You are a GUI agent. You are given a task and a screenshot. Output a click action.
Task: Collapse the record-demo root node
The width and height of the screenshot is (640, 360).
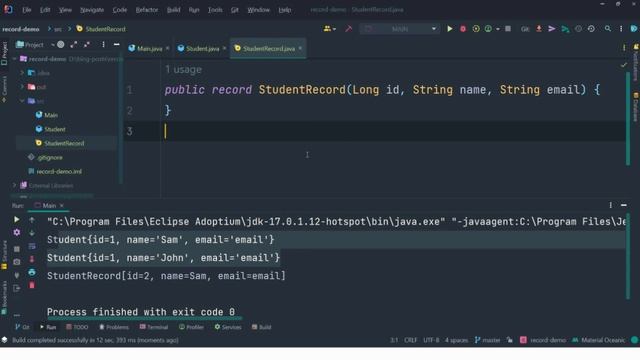pos(15,59)
